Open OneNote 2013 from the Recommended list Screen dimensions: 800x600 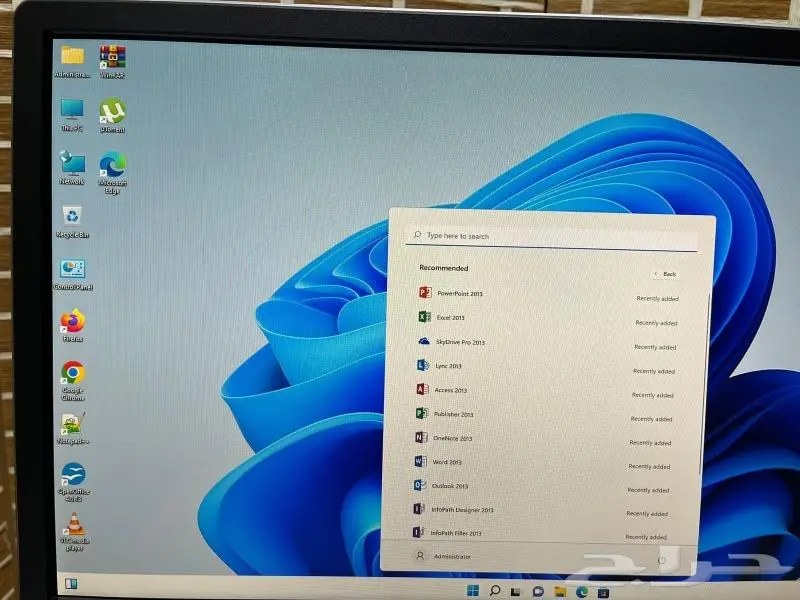[x=542, y=439]
